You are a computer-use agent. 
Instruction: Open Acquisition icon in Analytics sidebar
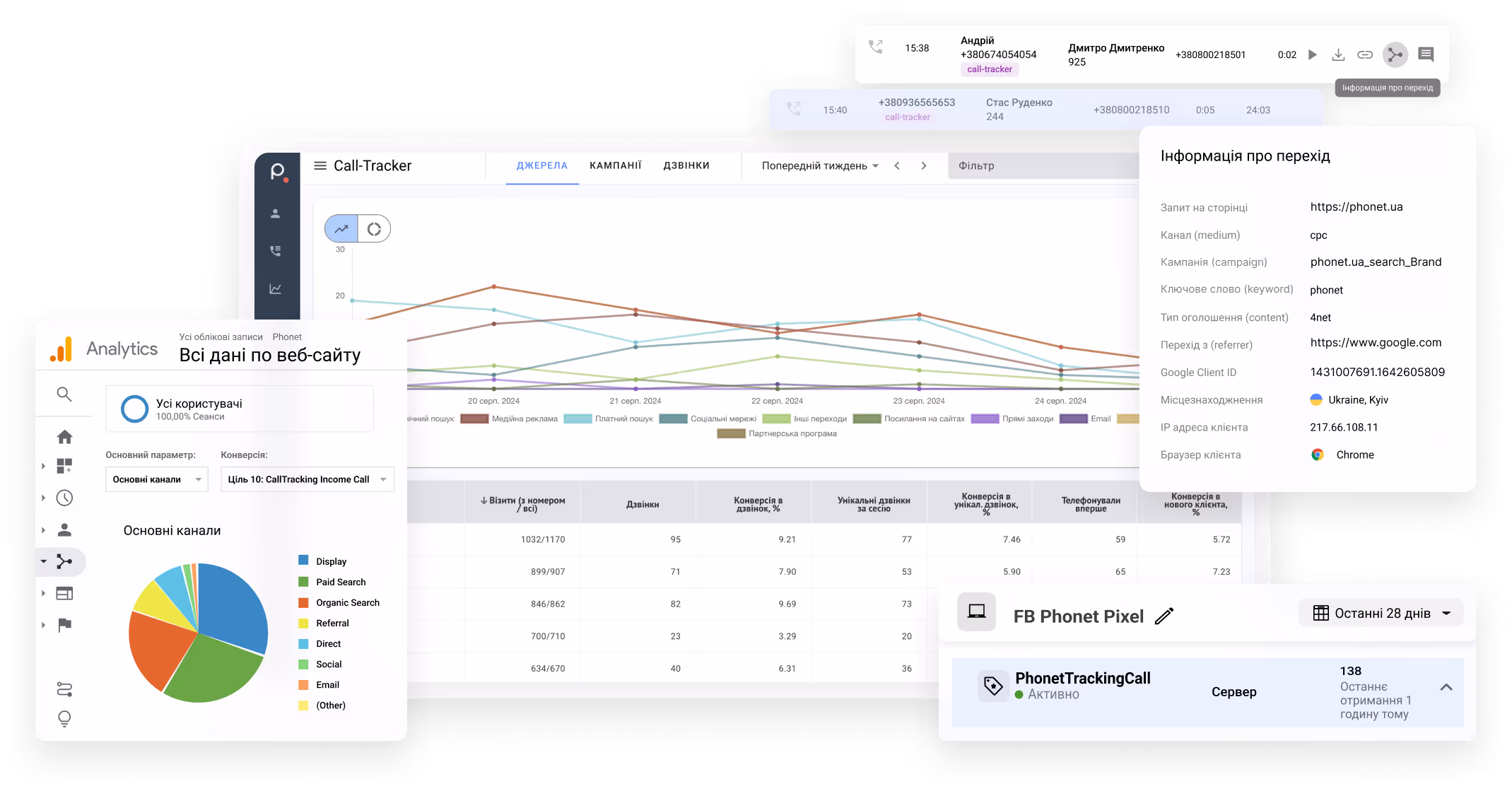[x=64, y=562]
